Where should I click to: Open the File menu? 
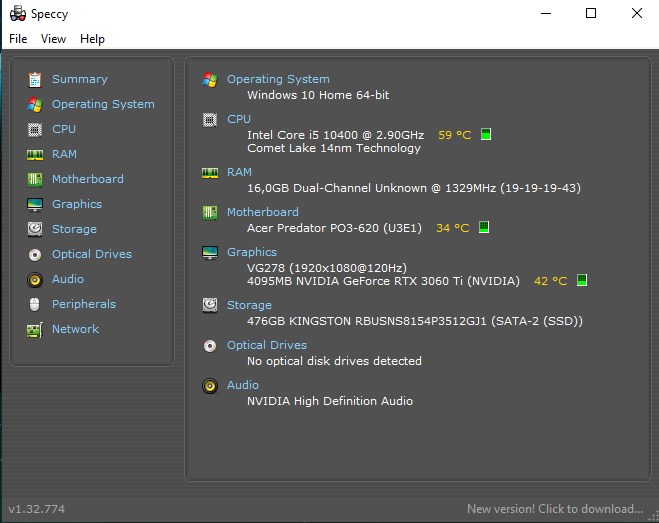[x=18, y=39]
